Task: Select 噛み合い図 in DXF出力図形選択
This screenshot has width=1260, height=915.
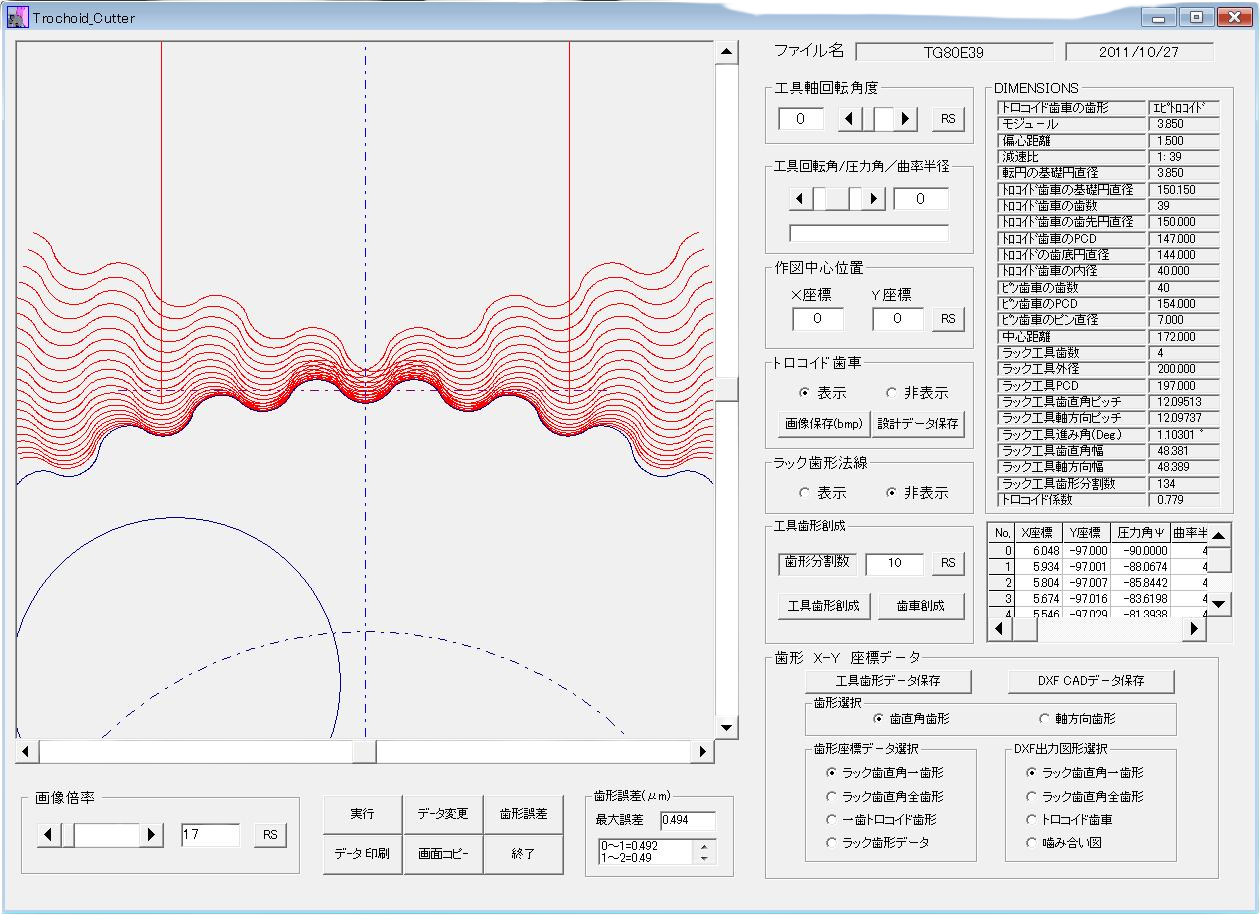Action: [1033, 843]
